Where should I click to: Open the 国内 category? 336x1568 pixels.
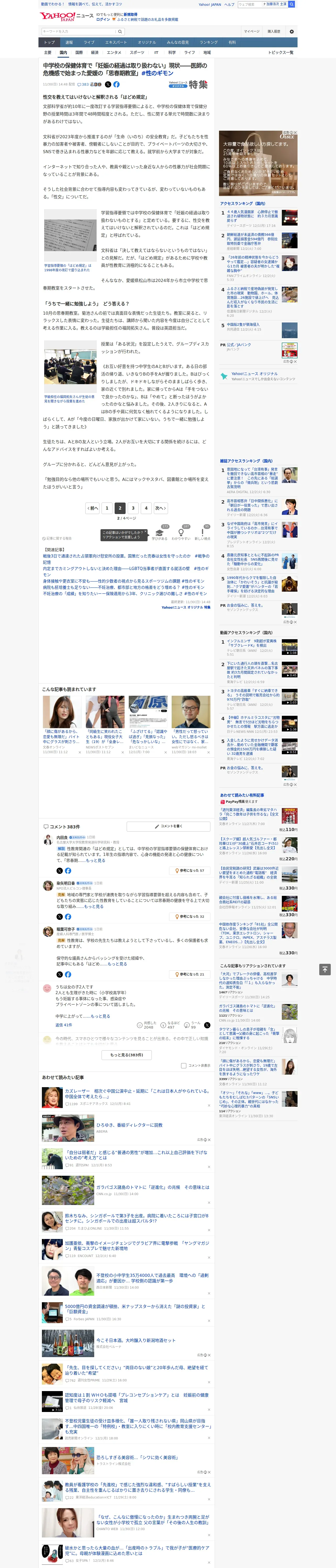click(63, 52)
